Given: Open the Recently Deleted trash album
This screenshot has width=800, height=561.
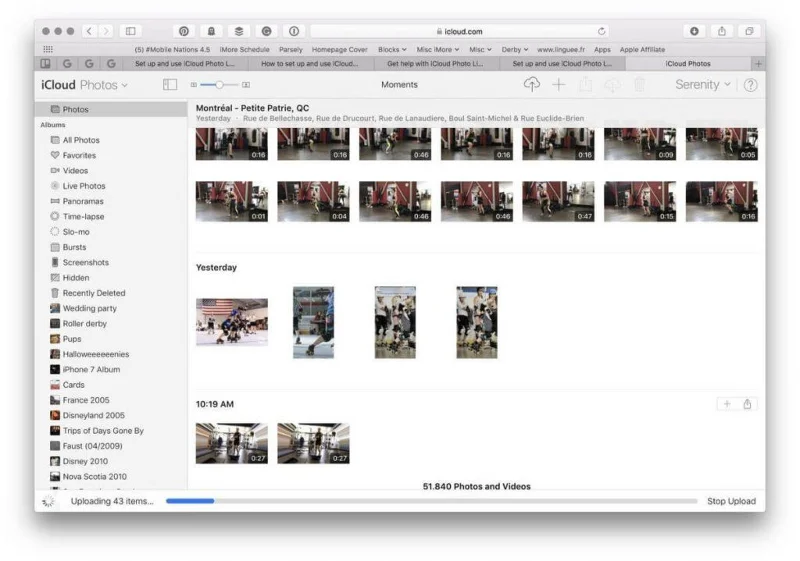Looking at the screenshot, I should click(x=93, y=293).
